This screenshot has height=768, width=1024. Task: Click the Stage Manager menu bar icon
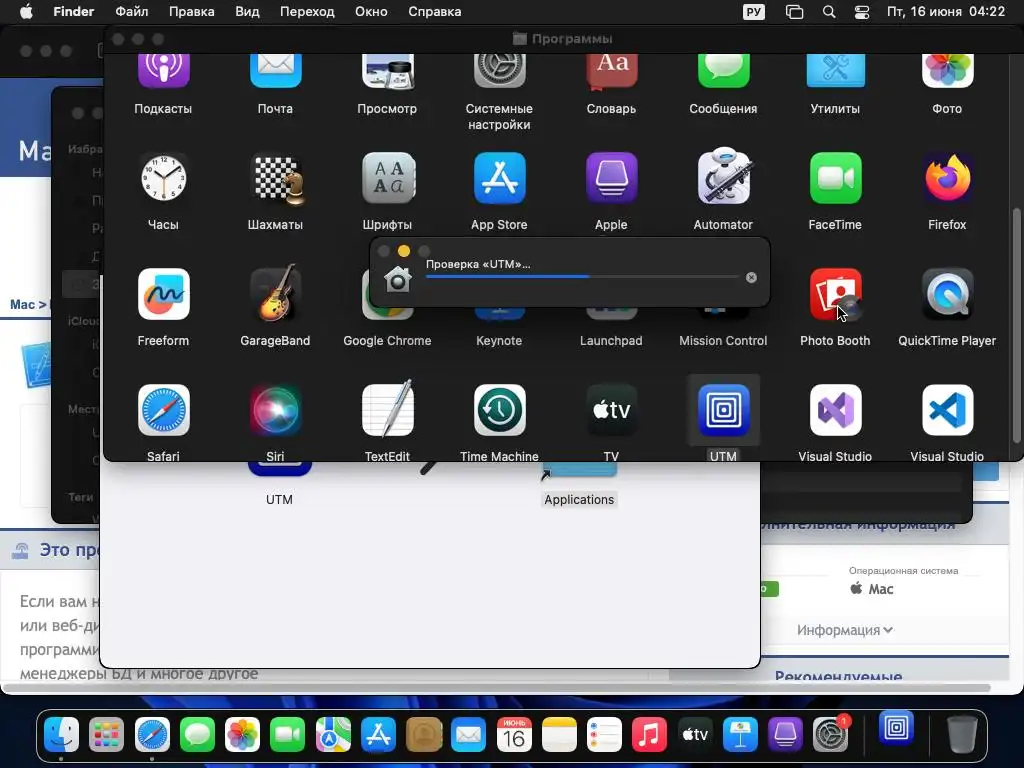click(x=794, y=12)
